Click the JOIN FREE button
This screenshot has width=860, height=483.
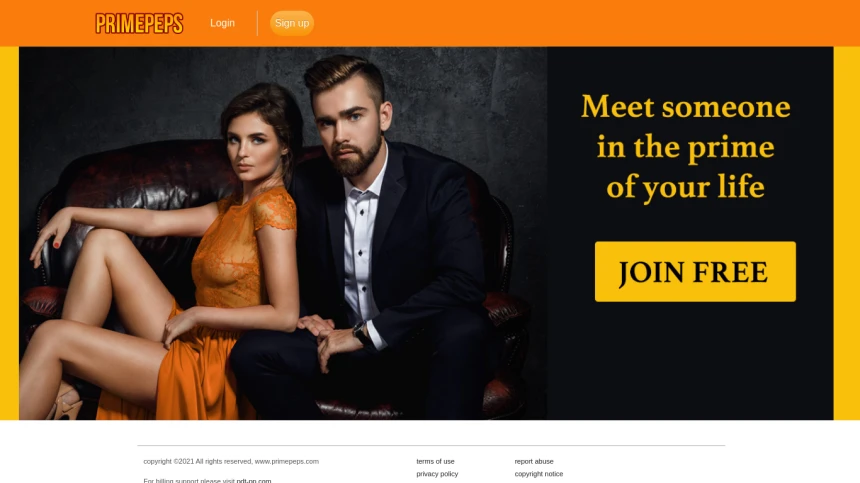695,271
